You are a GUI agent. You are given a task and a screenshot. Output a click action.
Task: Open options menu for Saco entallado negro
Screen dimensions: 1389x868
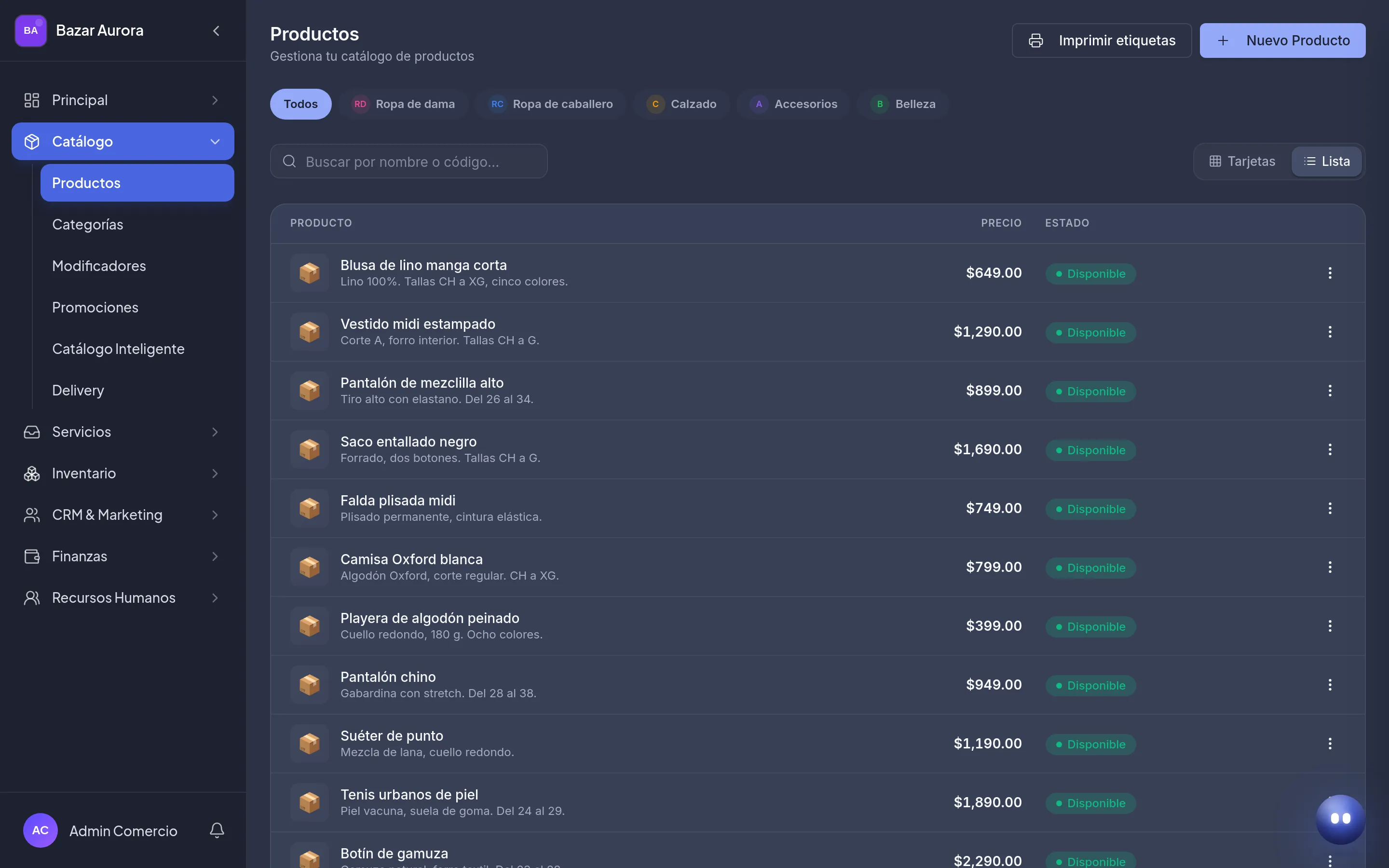point(1330,449)
